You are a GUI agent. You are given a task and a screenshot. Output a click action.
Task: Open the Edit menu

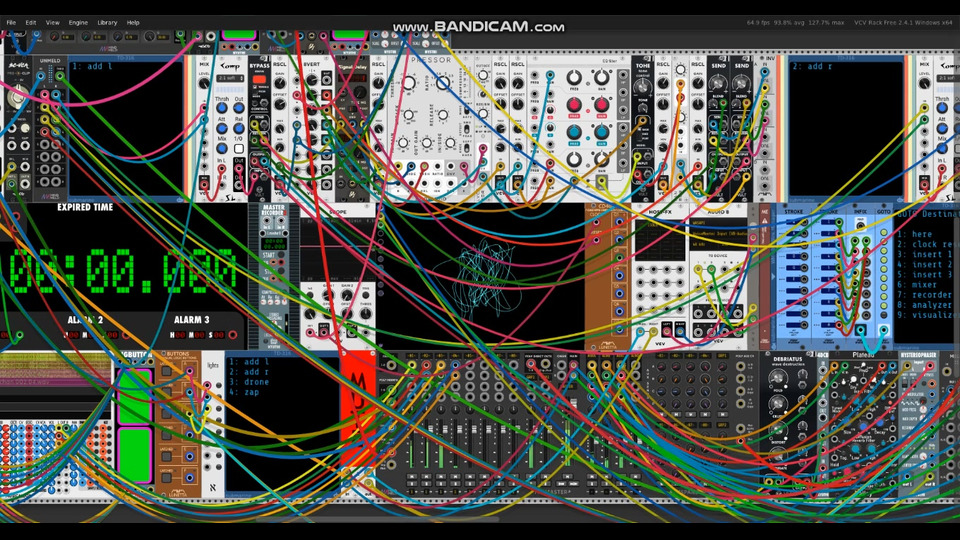click(31, 23)
